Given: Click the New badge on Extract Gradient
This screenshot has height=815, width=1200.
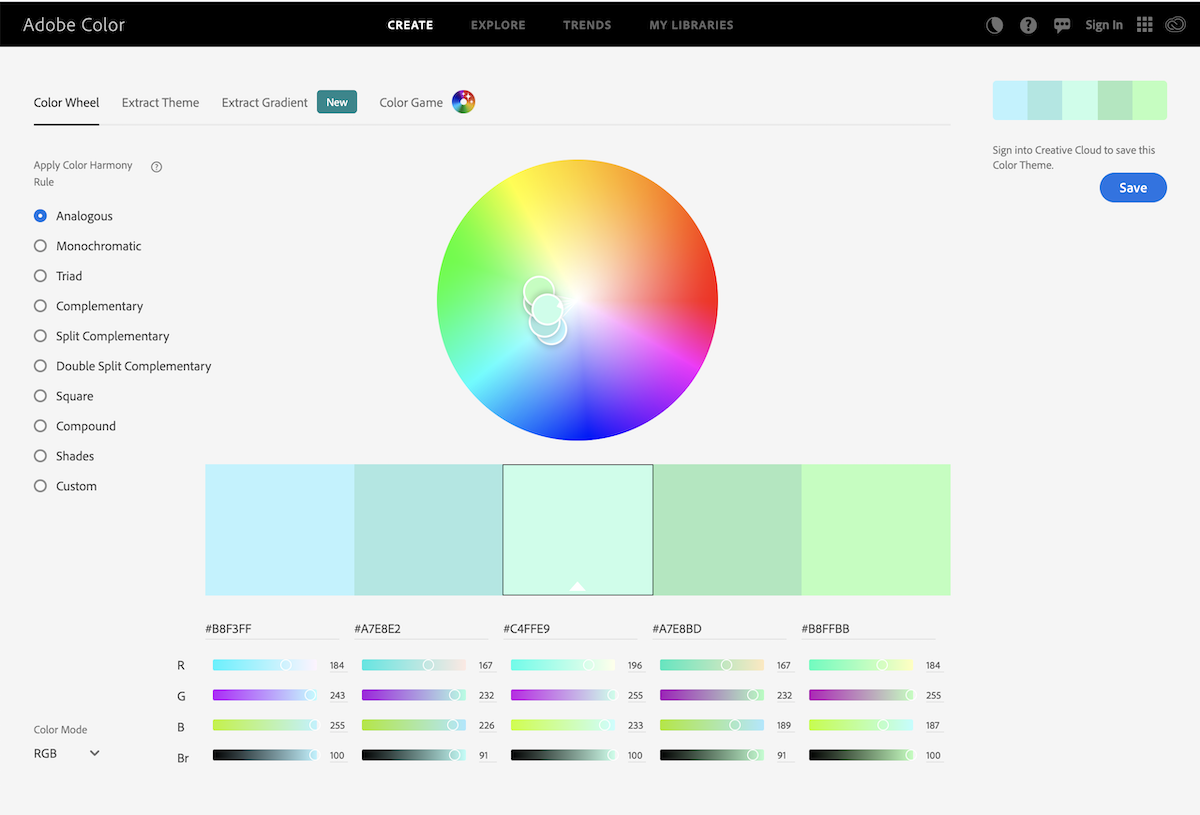Looking at the screenshot, I should tap(336, 101).
